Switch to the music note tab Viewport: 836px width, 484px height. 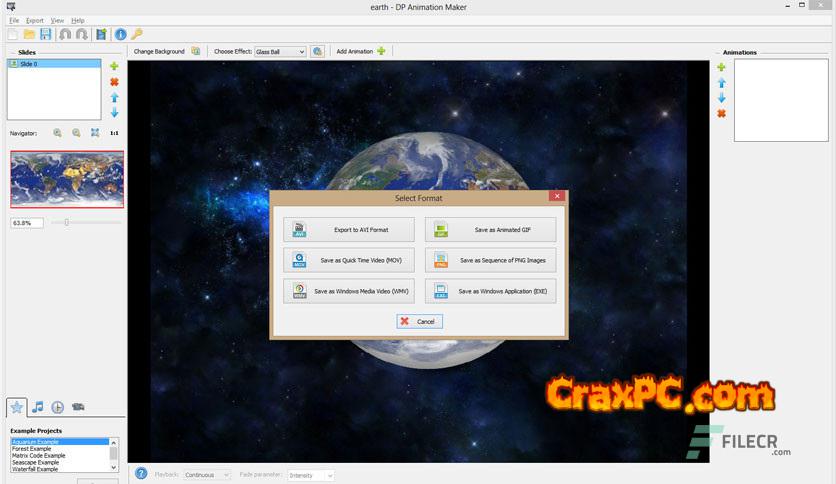point(38,407)
